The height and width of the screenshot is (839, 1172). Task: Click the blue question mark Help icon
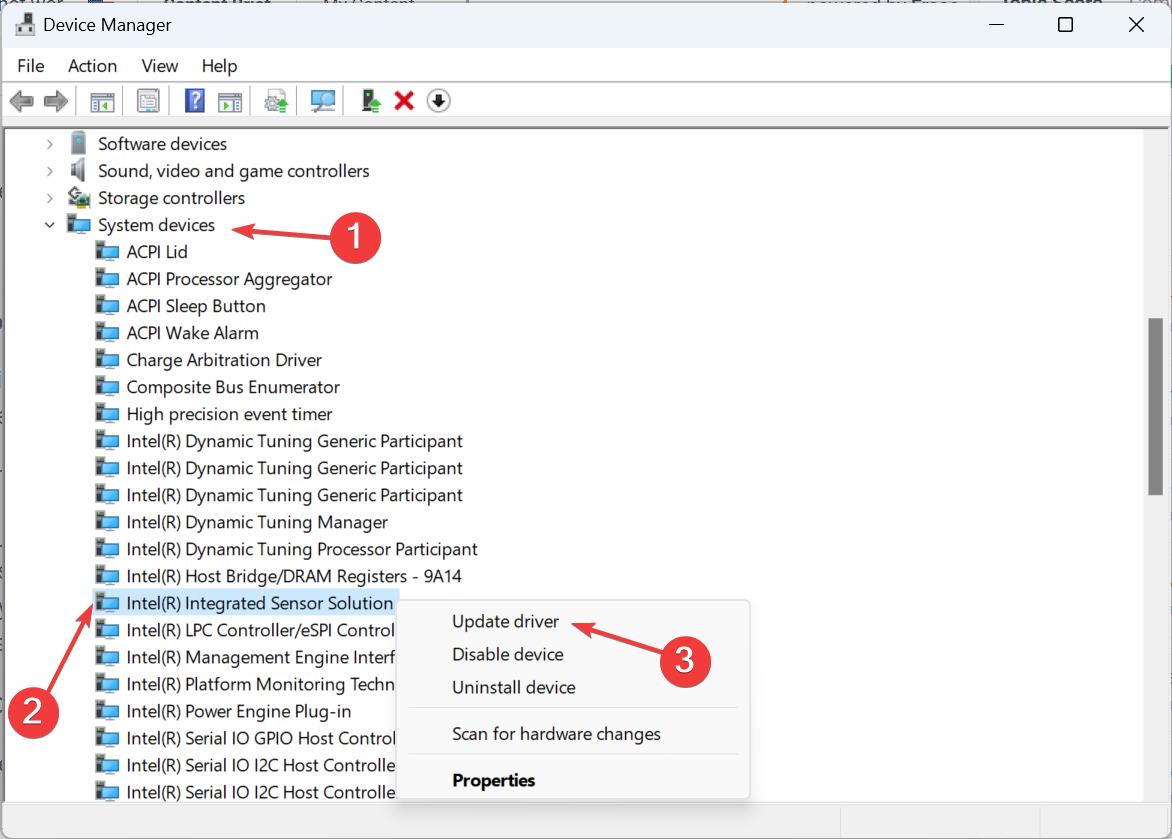[x=194, y=101]
